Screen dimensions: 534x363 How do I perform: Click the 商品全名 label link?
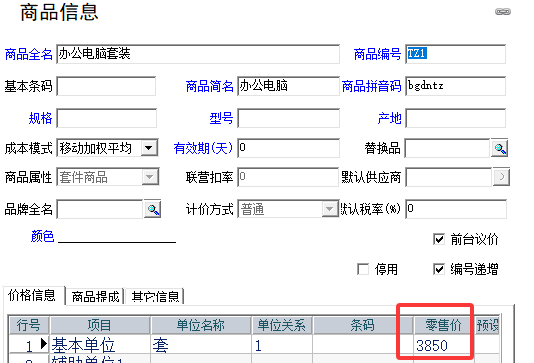[x=29, y=54]
